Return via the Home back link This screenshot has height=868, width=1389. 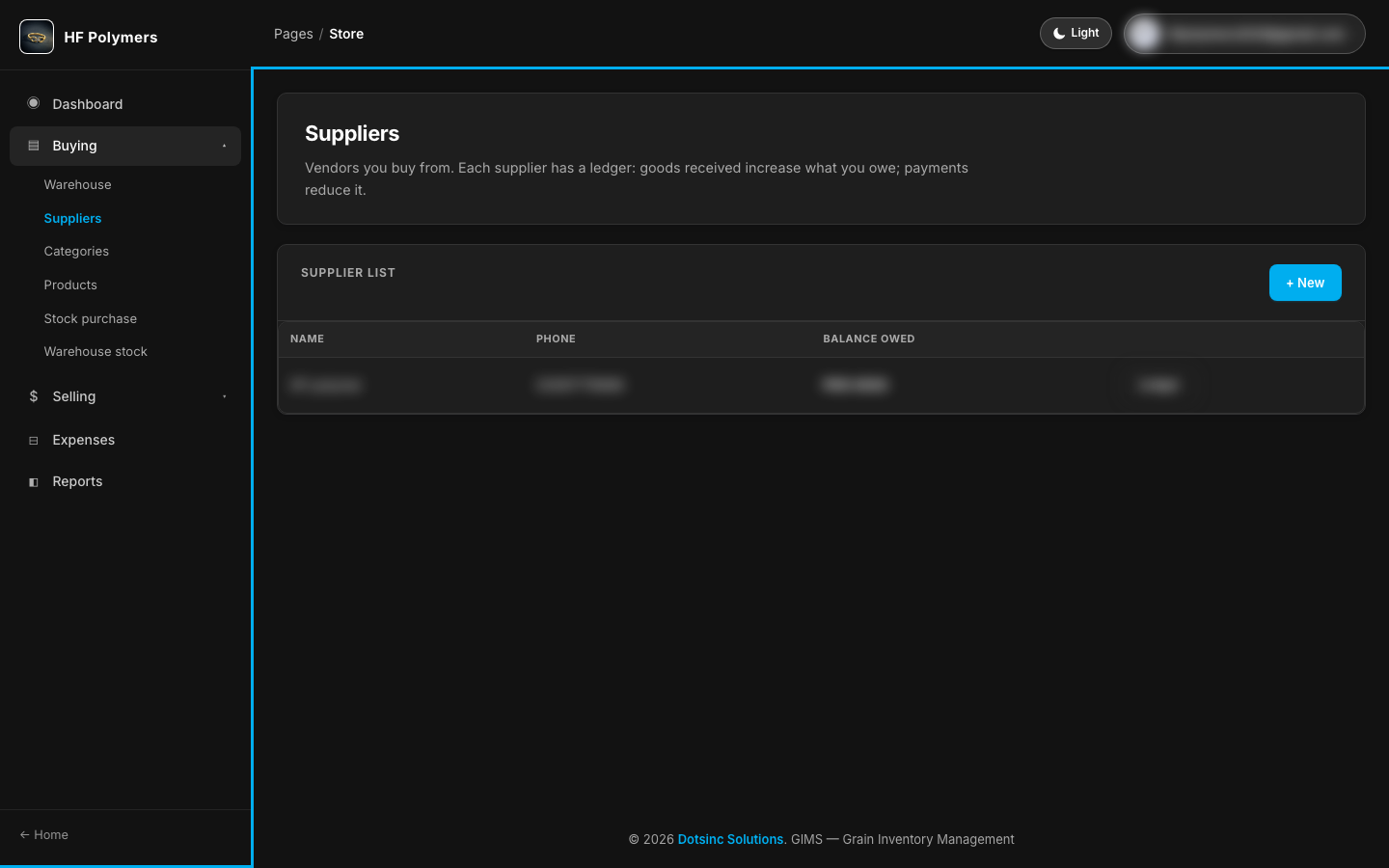click(x=44, y=834)
